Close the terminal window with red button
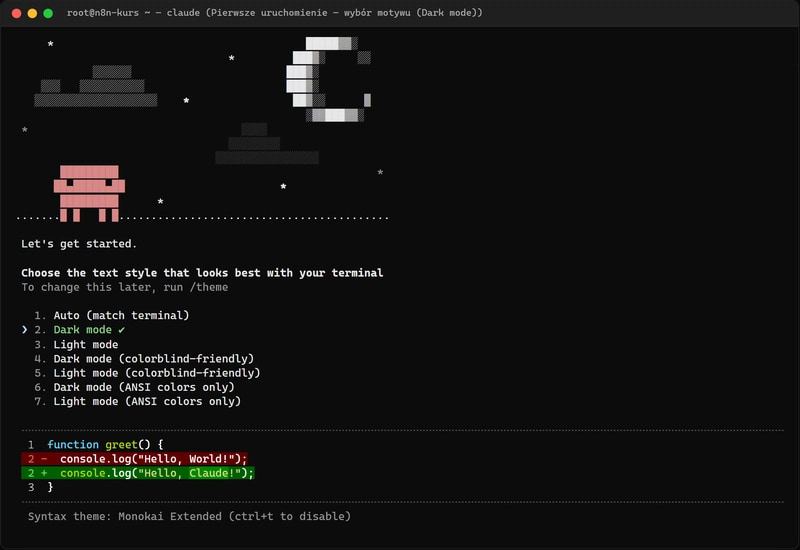The height and width of the screenshot is (550, 800). [16, 13]
